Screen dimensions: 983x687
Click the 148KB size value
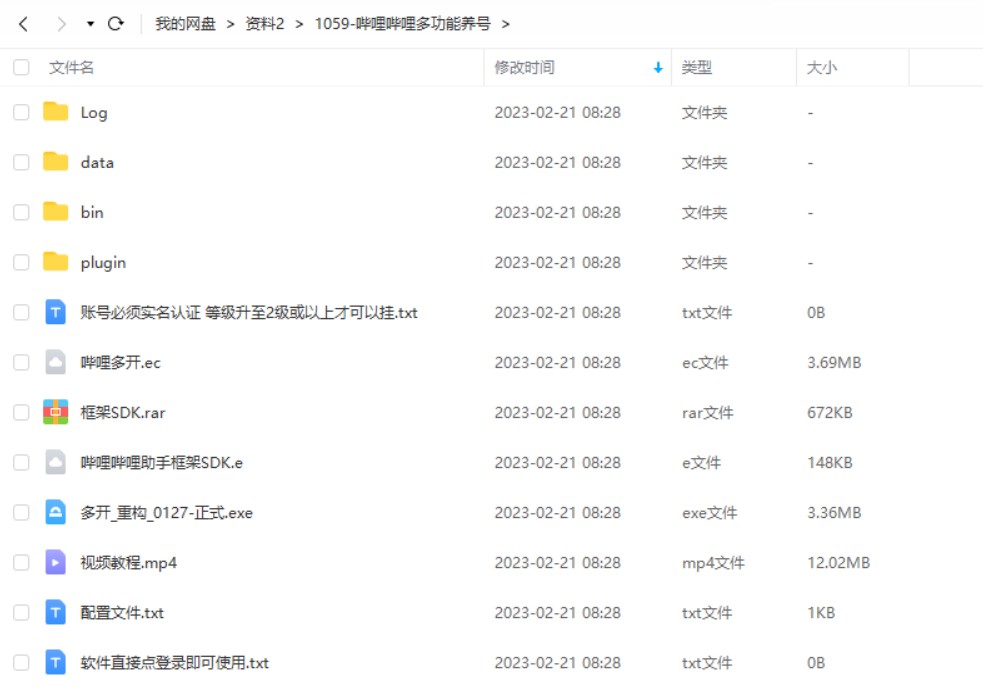[829, 463]
